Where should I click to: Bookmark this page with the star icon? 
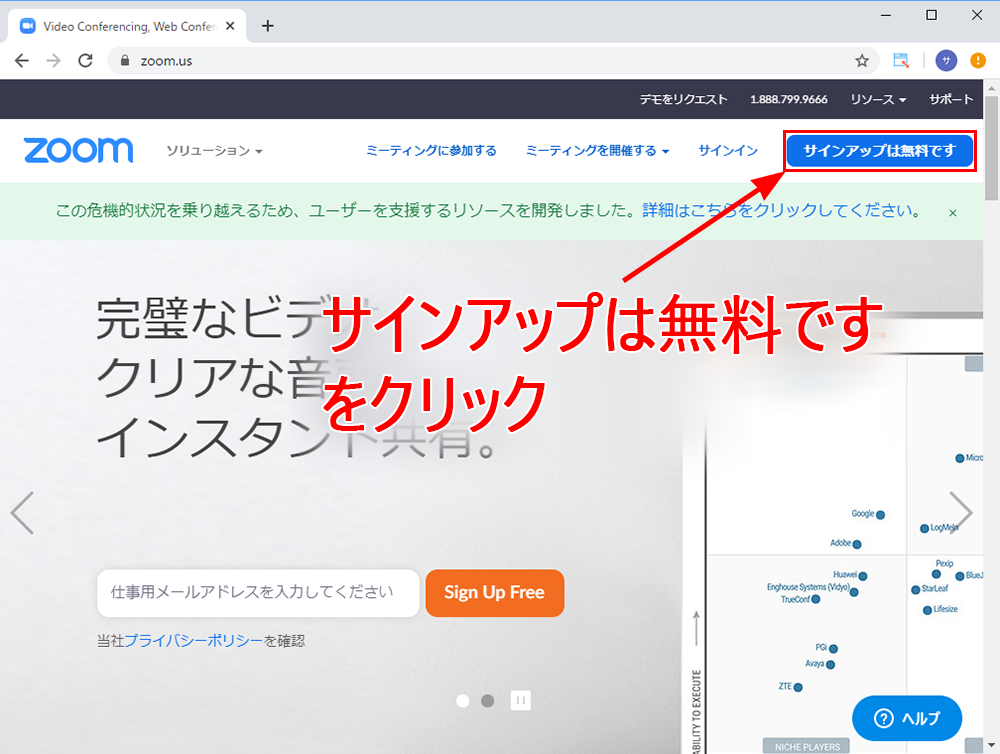[862, 61]
